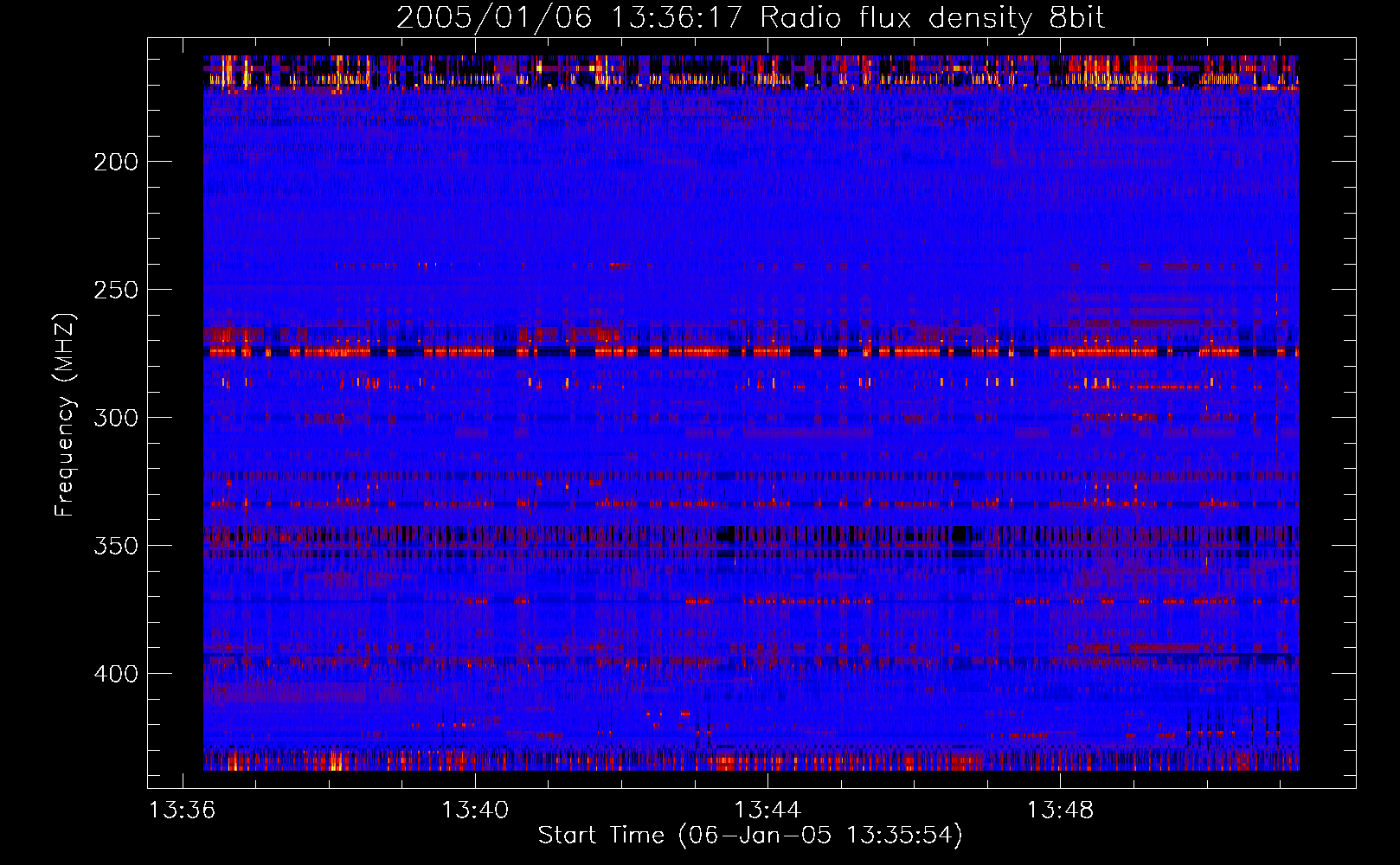
Task: Click the 400 frequency tick label
Action: point(116,674)
